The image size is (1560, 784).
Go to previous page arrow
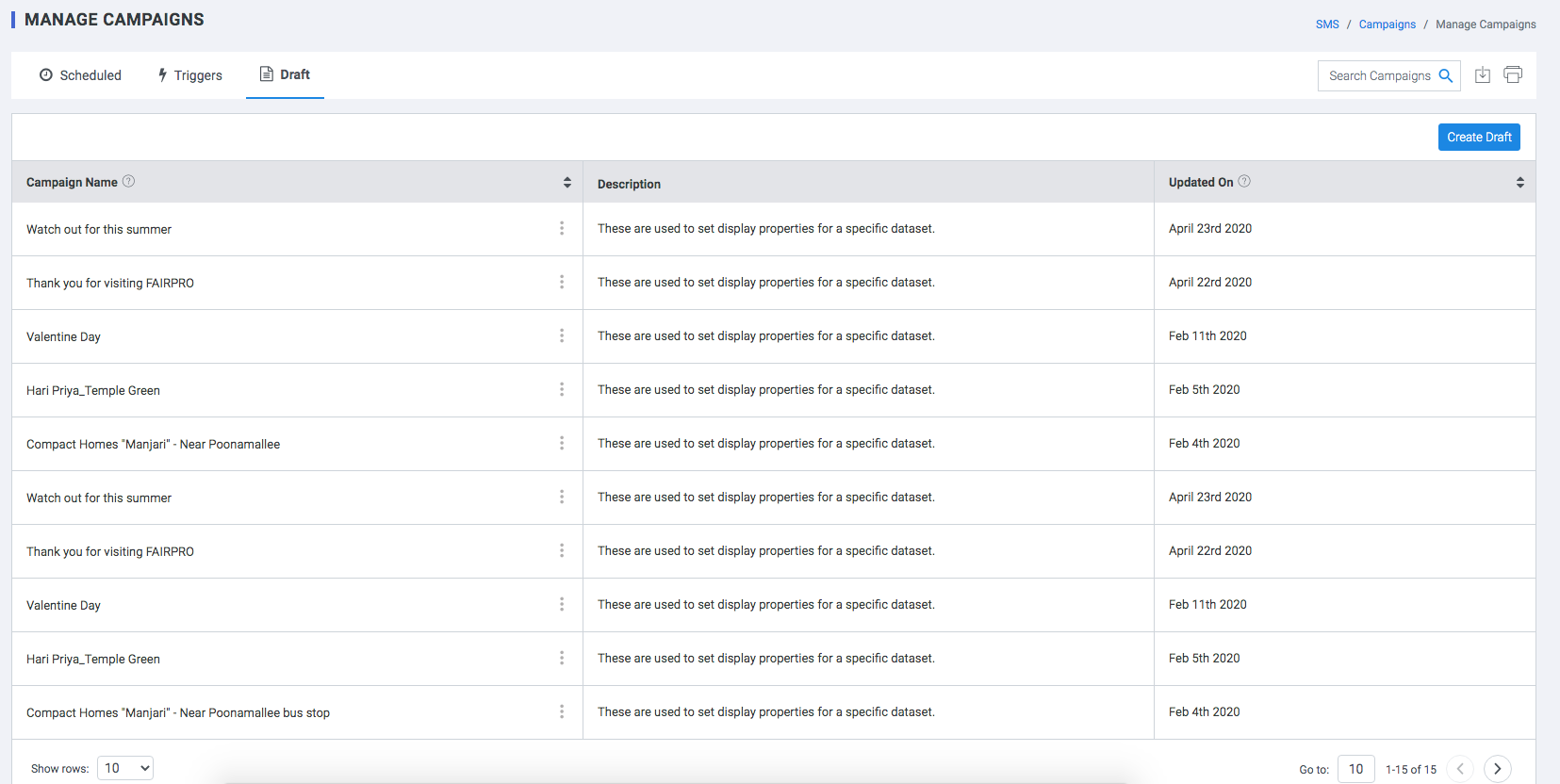click(1460, 769)
